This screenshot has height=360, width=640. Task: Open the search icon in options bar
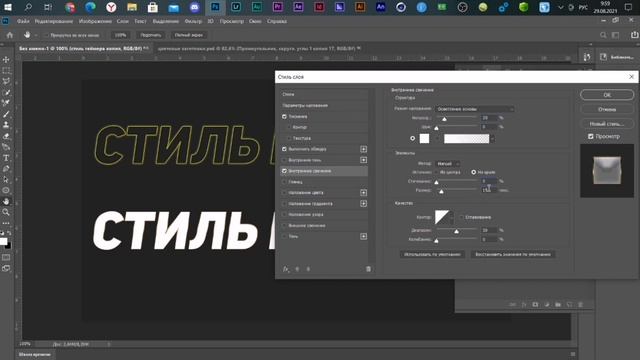tap(603, 36)
